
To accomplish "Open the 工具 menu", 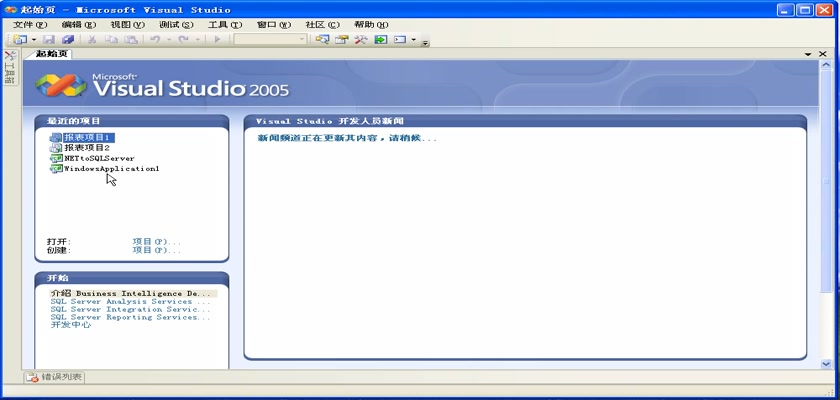I will coord(225,25).
